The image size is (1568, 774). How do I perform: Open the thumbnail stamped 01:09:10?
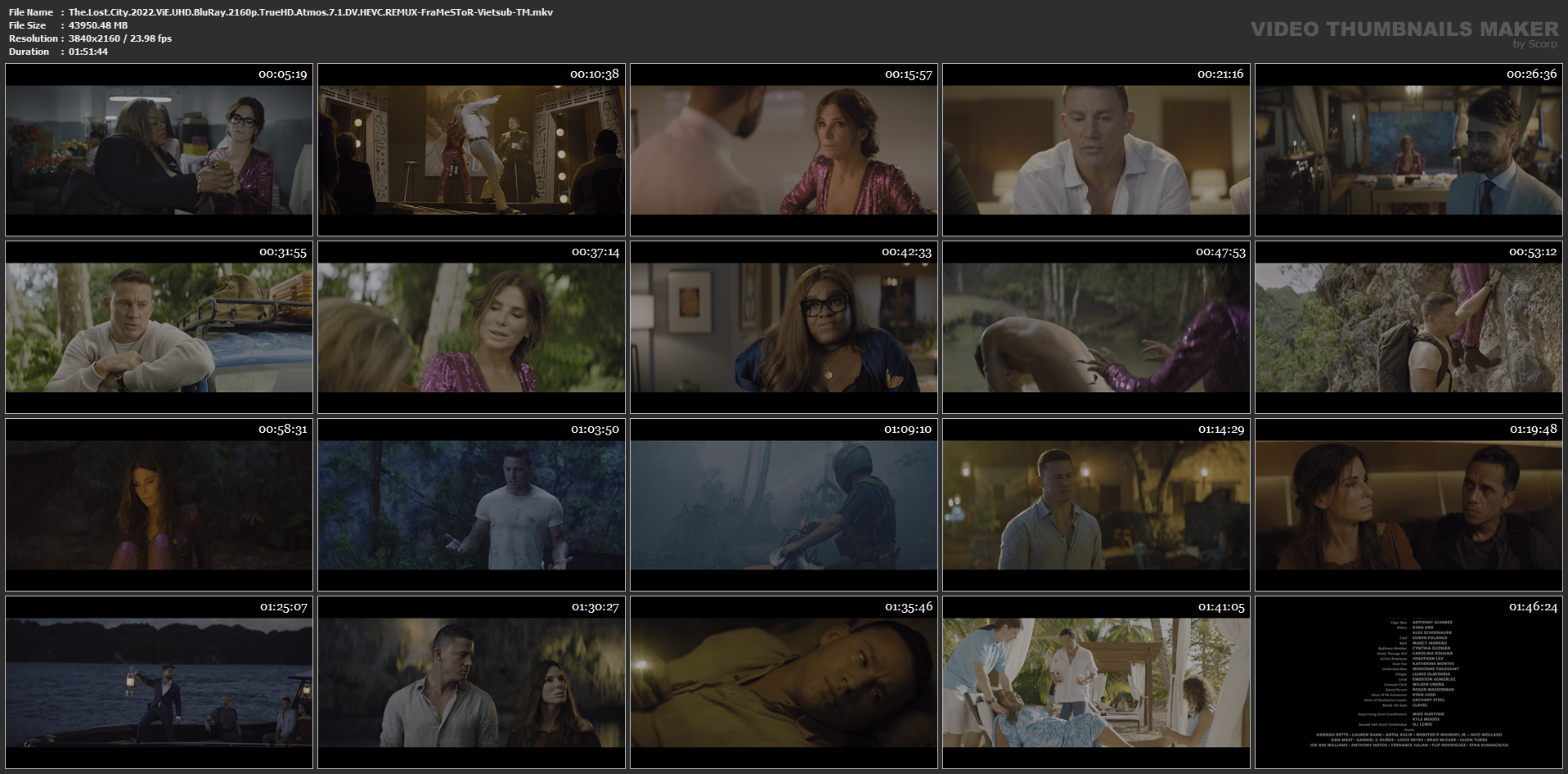click(x=784, y=505)
